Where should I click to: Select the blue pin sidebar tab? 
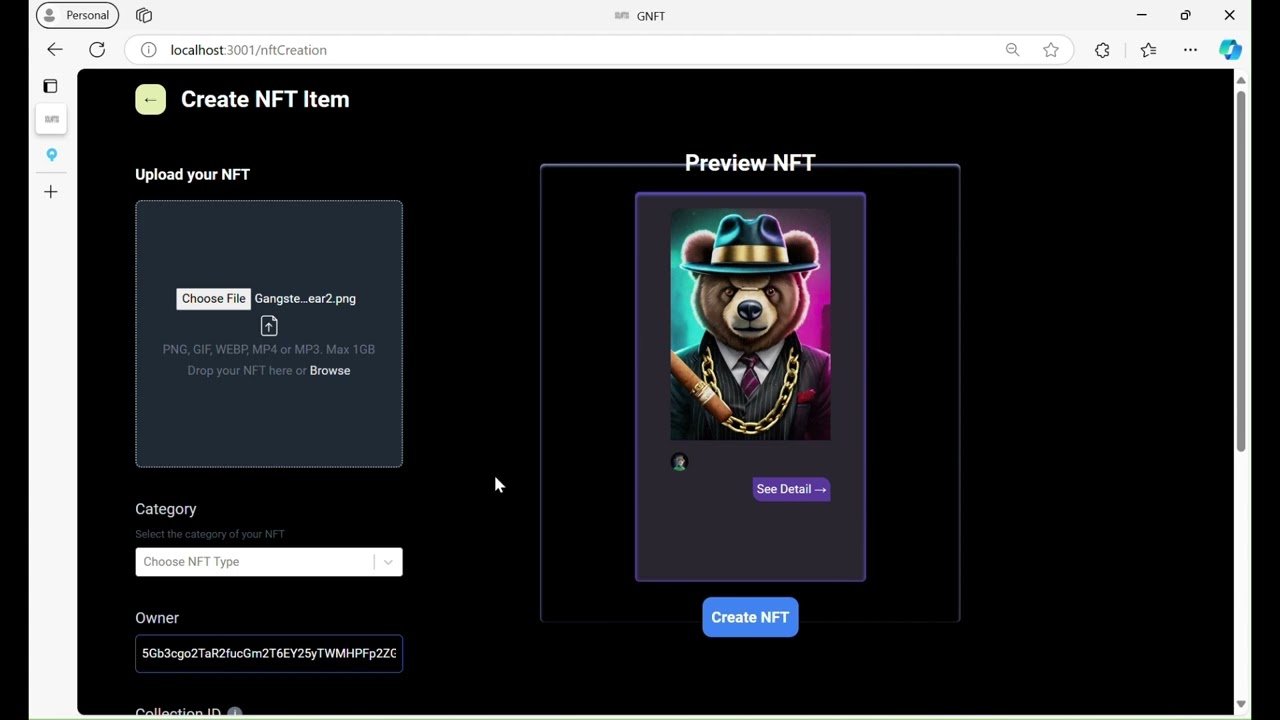tap(51, 155)
